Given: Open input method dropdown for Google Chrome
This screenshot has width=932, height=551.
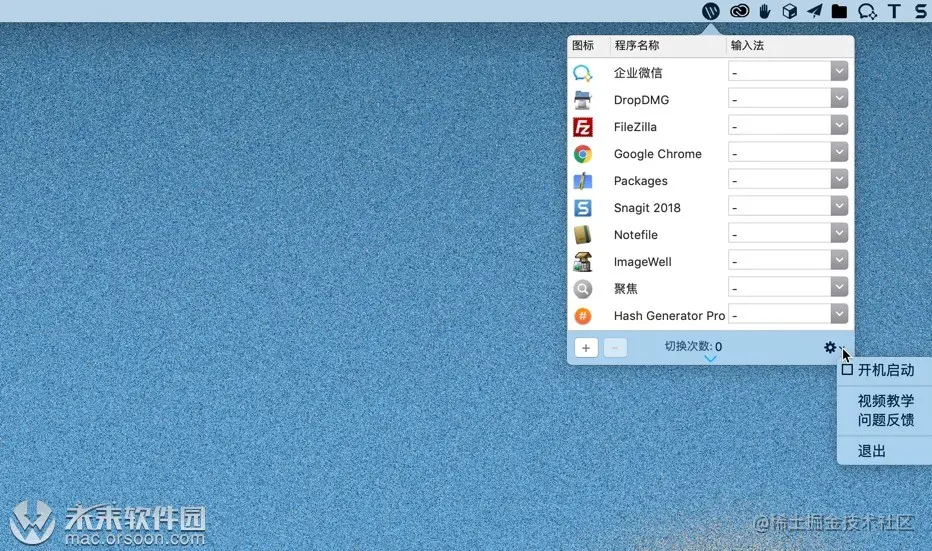Looking at the screenshot, I should (x=839, y=152).
